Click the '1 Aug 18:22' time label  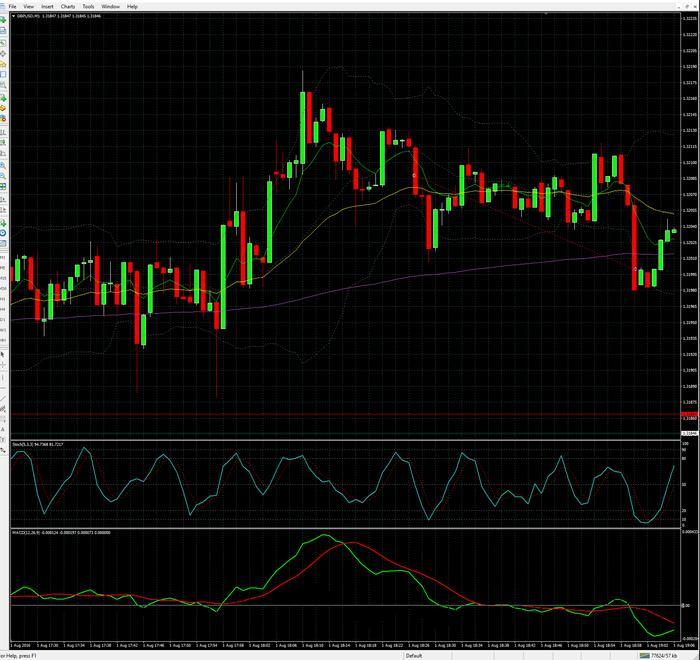pos(393,645)
